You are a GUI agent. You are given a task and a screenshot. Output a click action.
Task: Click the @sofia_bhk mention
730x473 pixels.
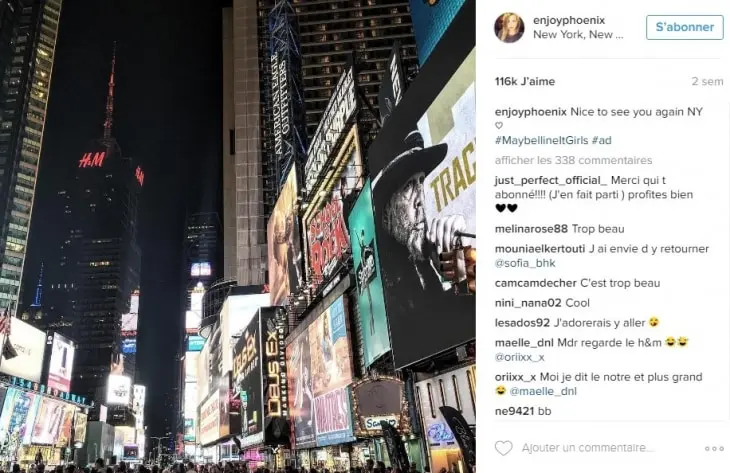tap(525, 263)
